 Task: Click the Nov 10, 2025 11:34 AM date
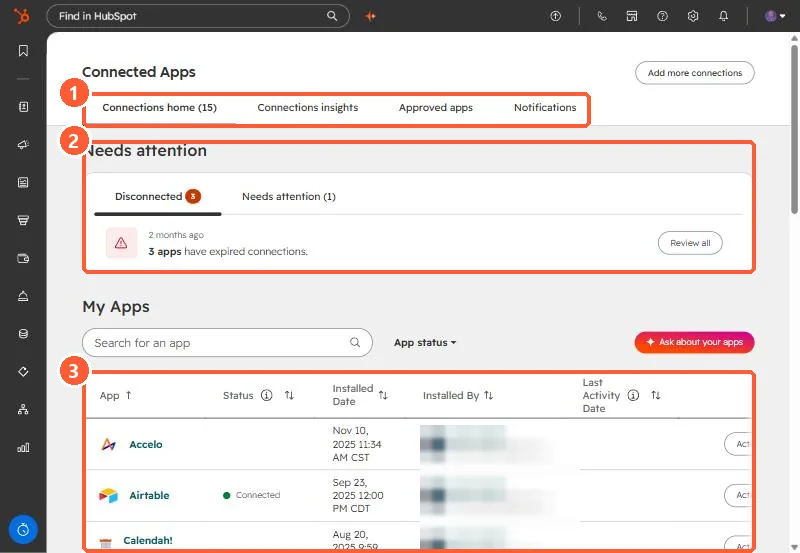click(357, 444)
